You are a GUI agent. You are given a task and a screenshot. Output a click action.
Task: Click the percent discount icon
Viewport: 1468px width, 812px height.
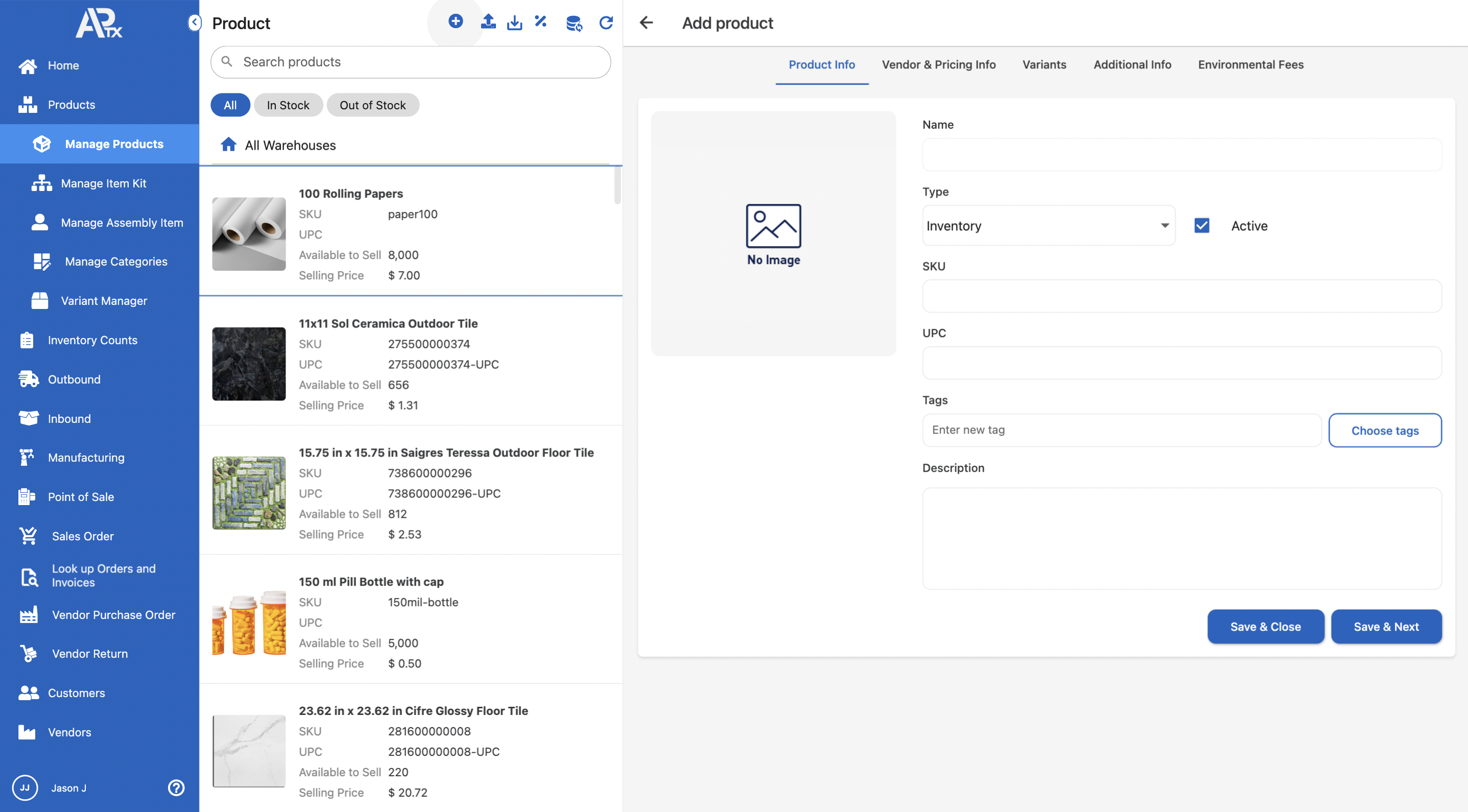[x=541, y=21]
